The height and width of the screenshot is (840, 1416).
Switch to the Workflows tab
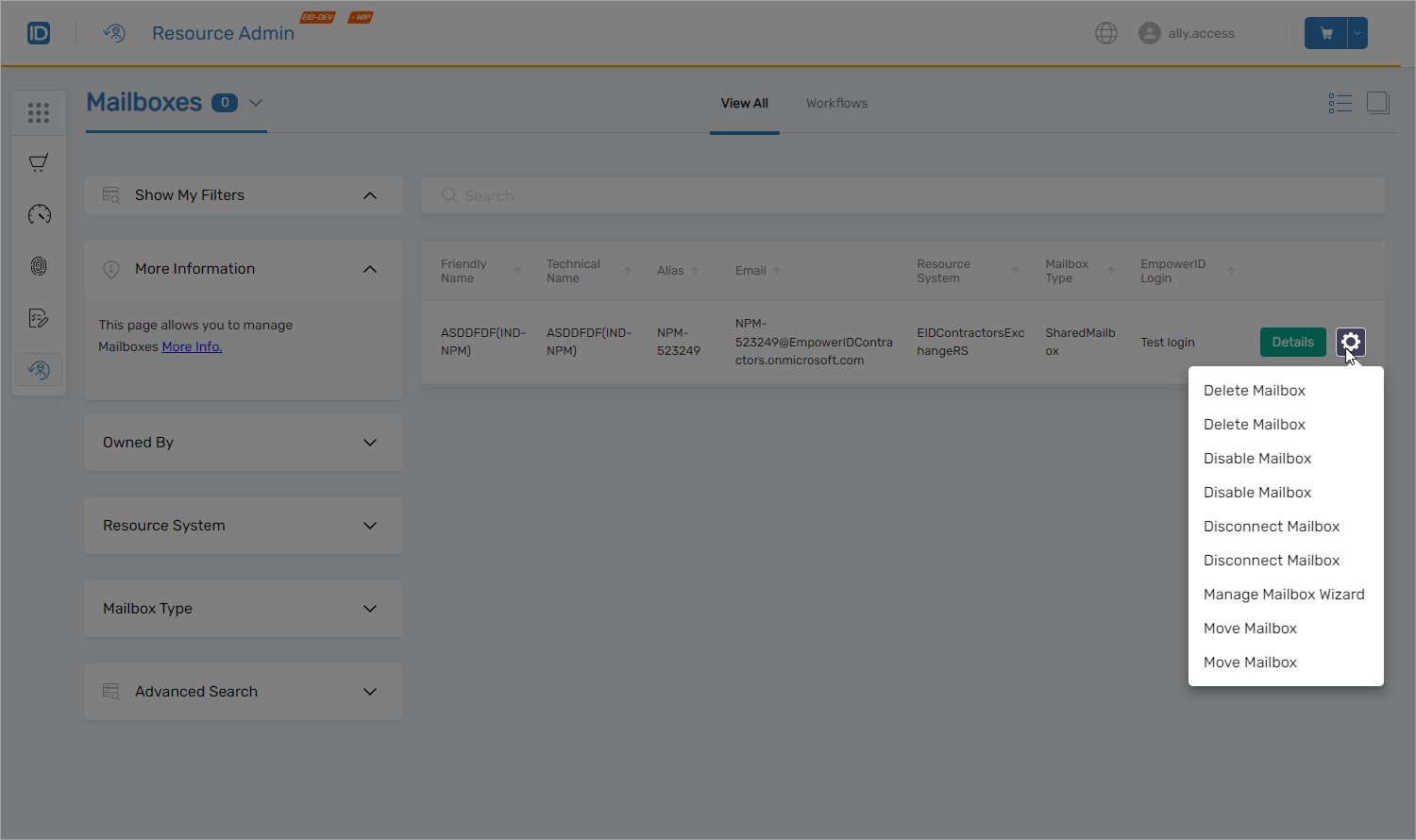tap(836, 103)
